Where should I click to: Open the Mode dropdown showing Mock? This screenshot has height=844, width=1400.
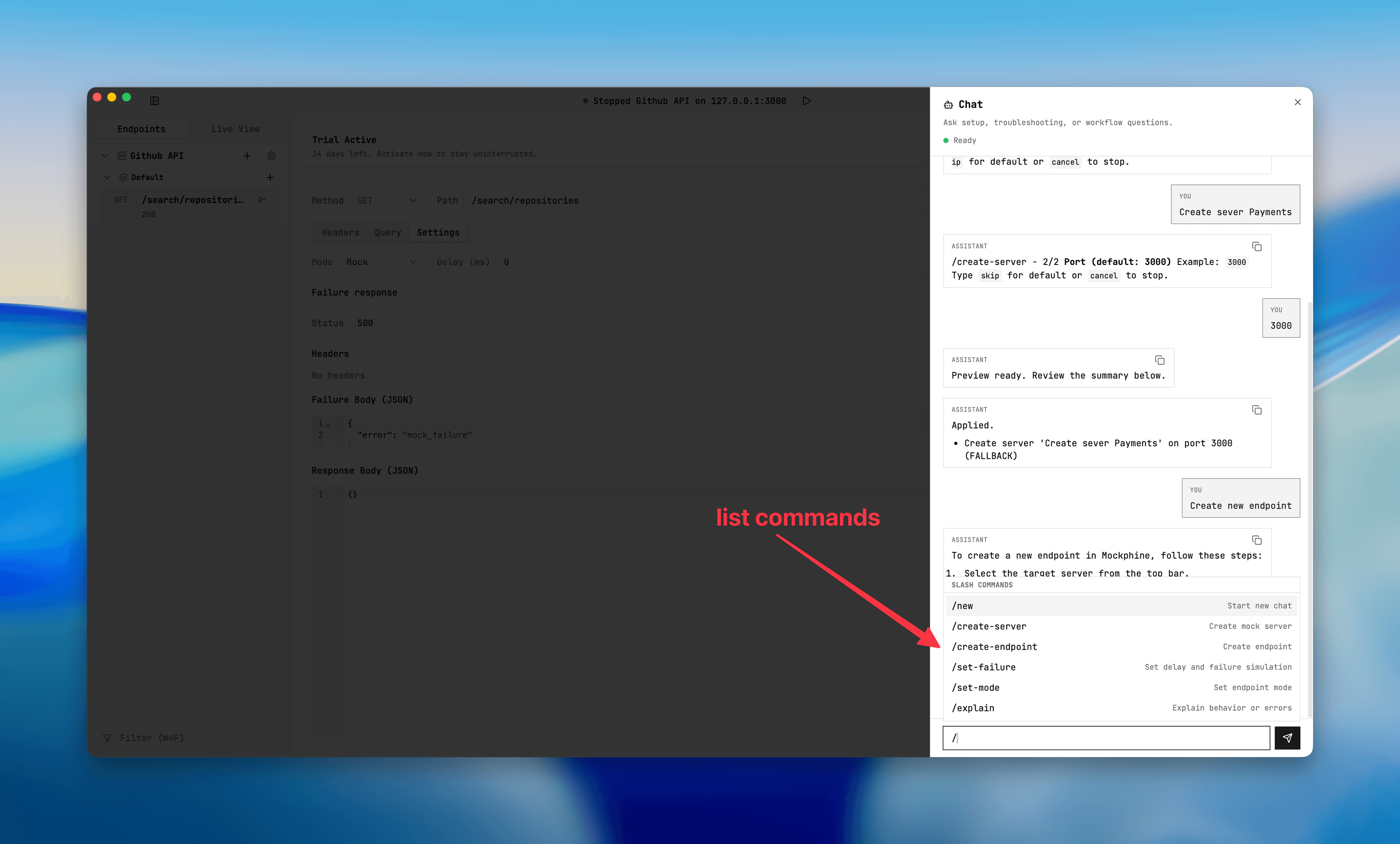(381, 262)
